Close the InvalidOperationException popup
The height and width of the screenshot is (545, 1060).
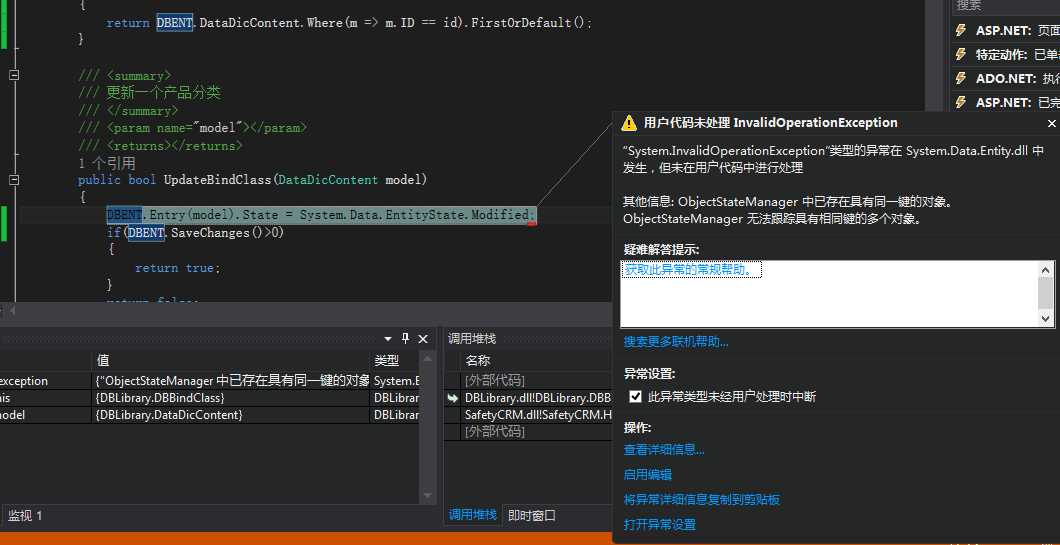(x=1051, y=123)
